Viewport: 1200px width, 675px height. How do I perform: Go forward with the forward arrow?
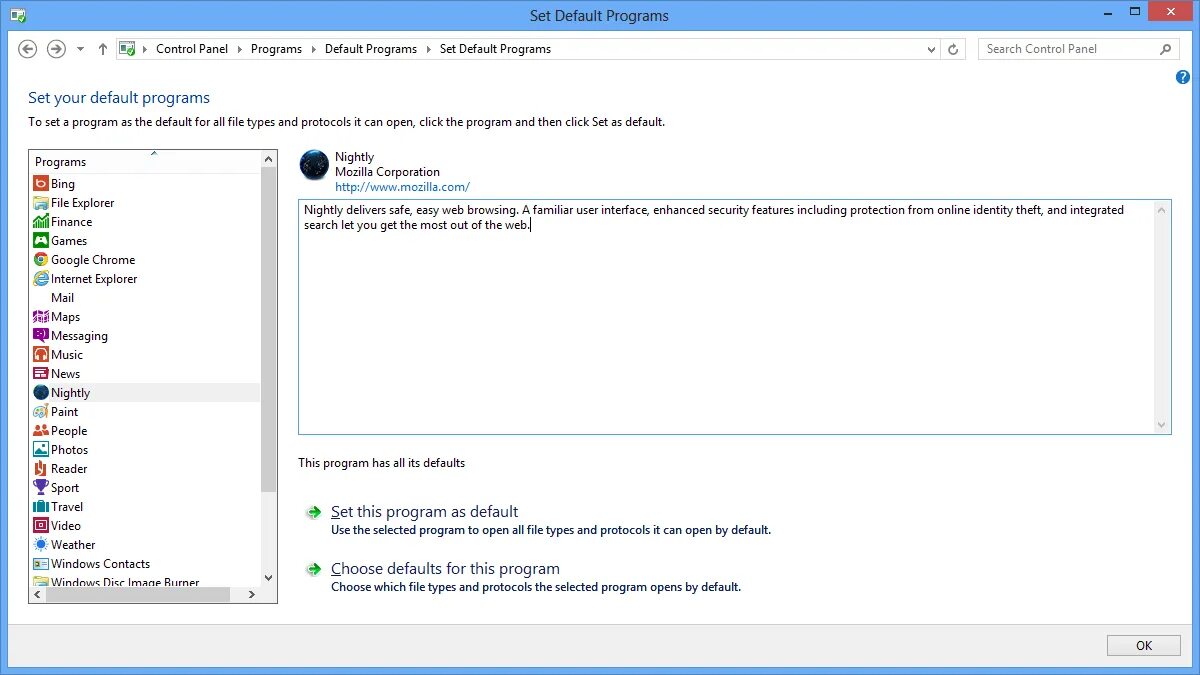57,49
